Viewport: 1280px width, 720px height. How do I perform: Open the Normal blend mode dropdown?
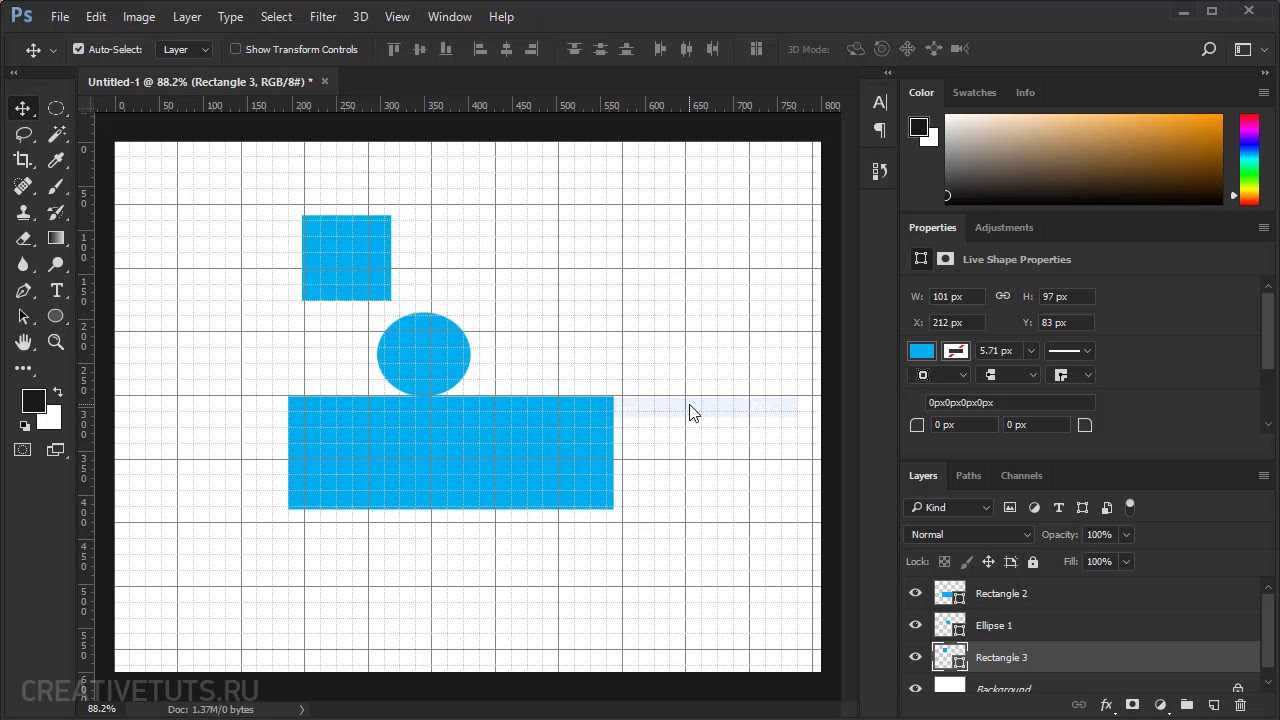pos(968,535)
